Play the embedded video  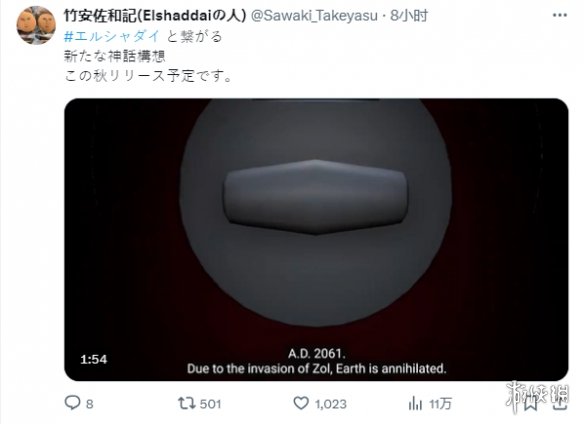click(316, 239)
